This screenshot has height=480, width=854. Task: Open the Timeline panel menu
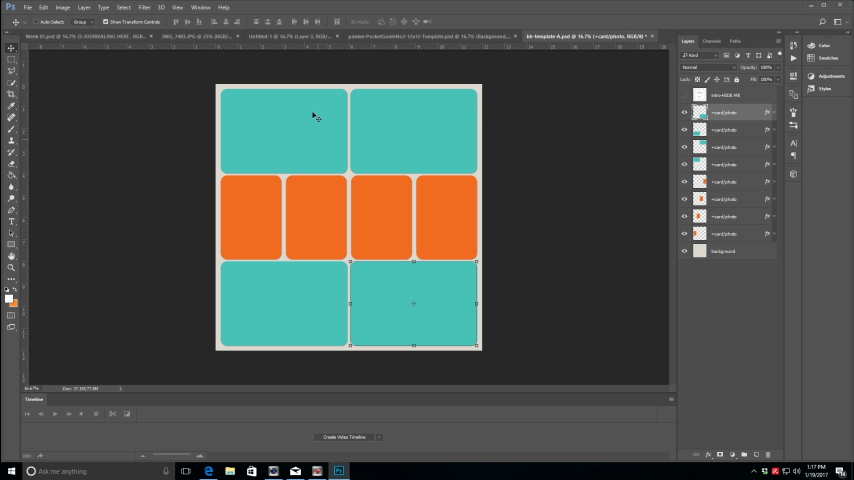pos(671,399)
